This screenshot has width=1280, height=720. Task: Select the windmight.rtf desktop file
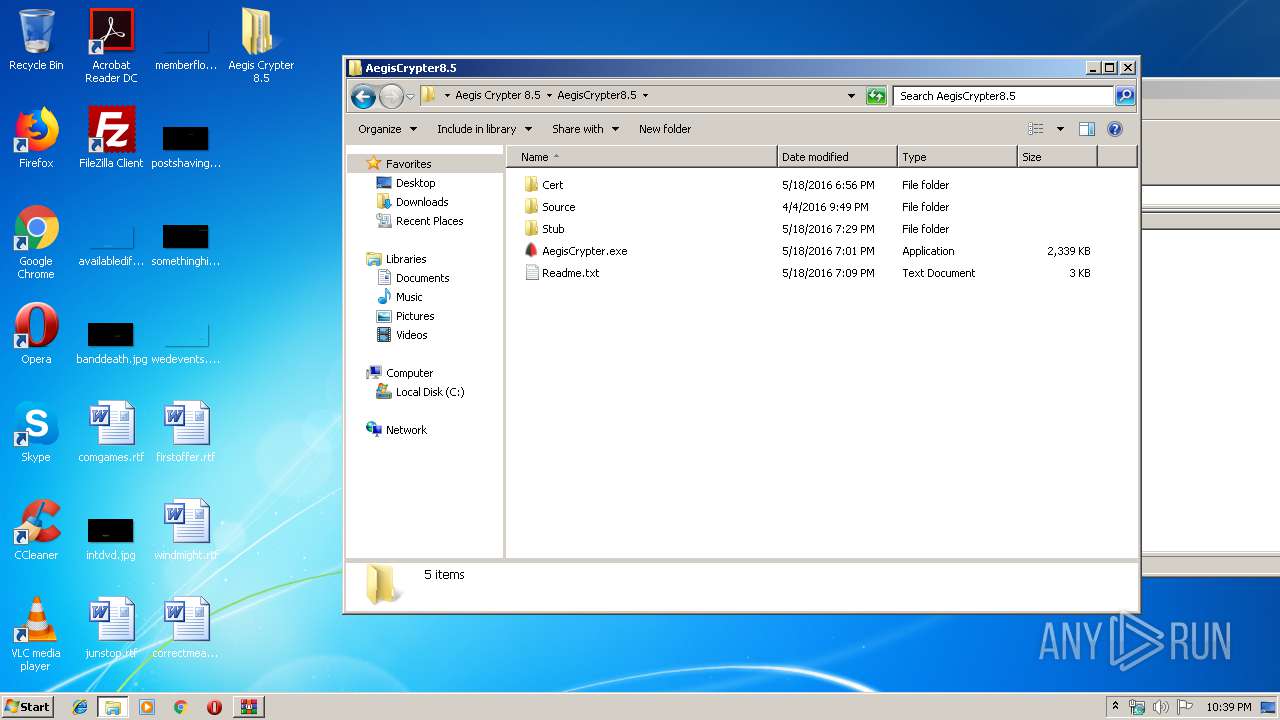(186, 530)
